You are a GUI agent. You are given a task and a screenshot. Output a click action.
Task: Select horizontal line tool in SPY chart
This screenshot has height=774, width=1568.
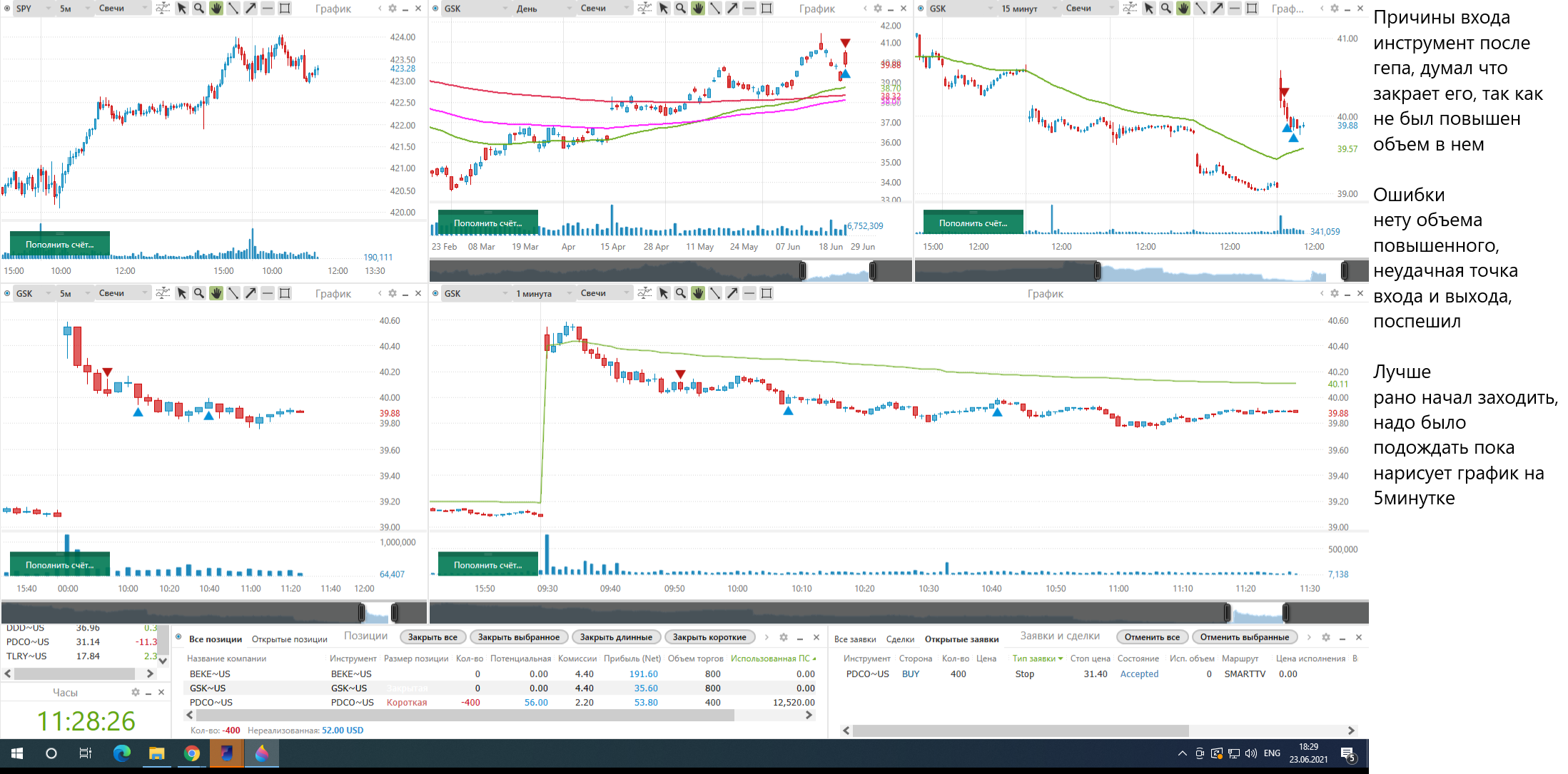268,9
